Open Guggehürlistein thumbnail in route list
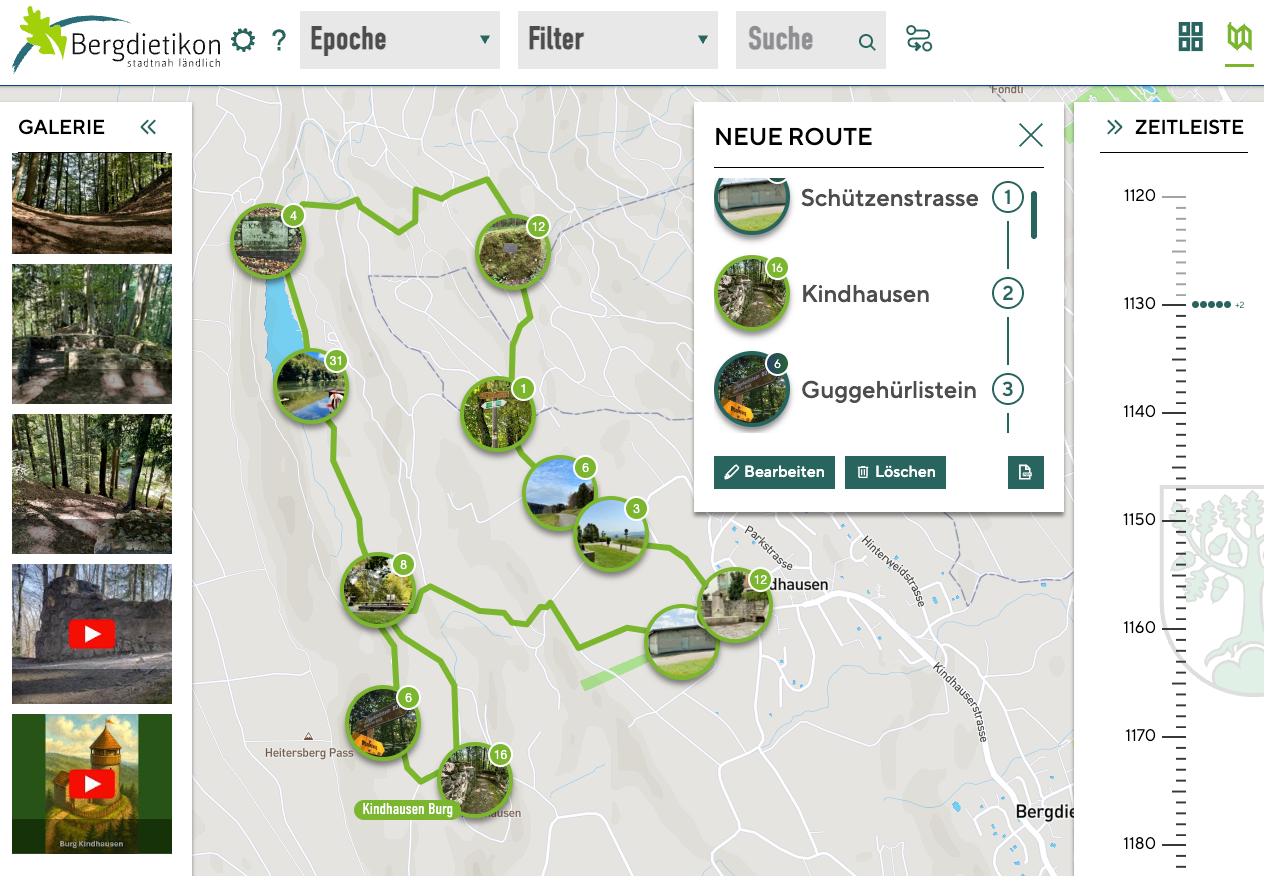1264x876 pixels. pos(752,390)
